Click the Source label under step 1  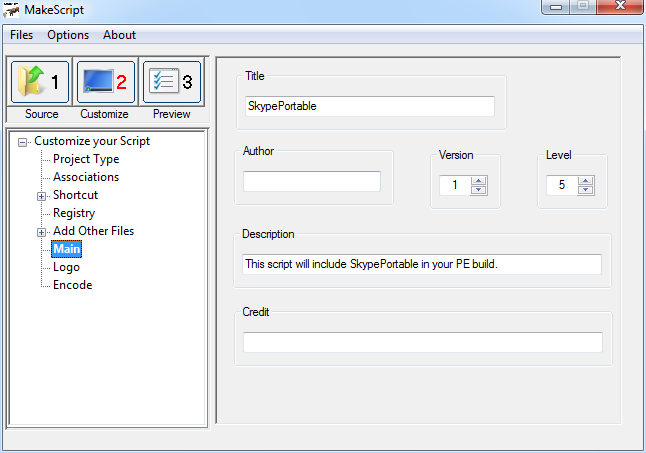click(42, 114)
